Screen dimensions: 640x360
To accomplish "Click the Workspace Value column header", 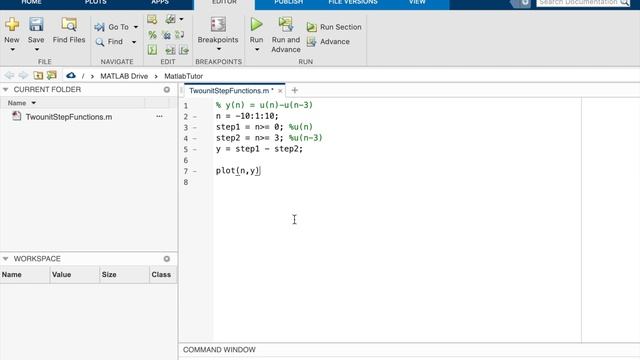I will click(x=75, y=275).
